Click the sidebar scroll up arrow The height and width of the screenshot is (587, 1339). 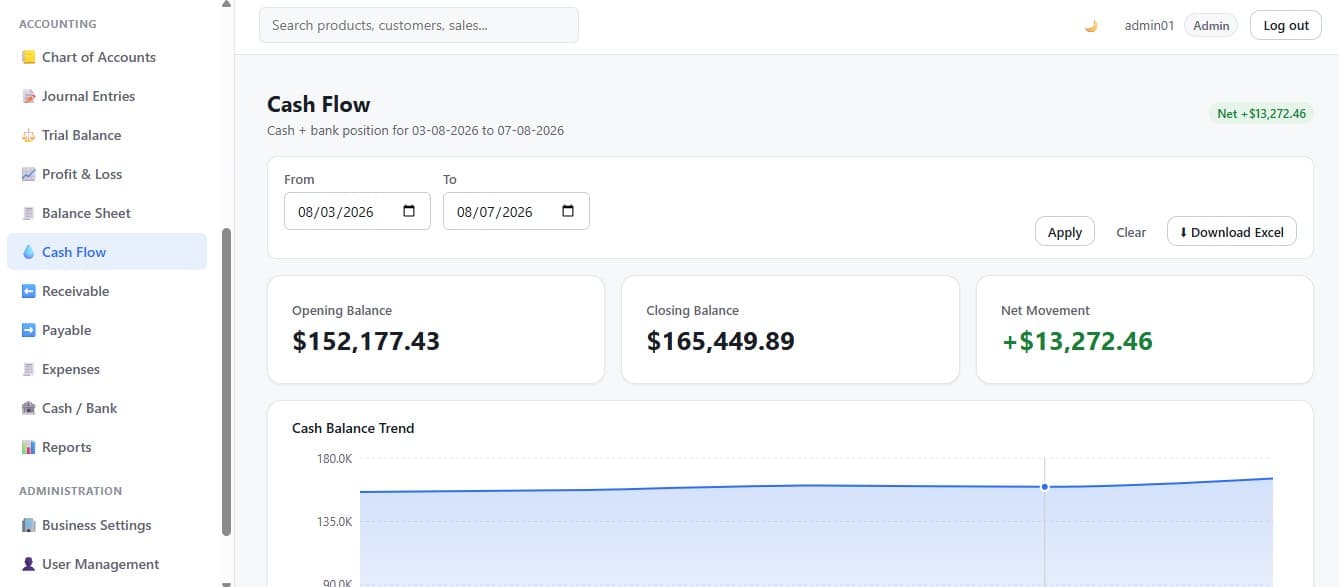(x=226, y=4)
